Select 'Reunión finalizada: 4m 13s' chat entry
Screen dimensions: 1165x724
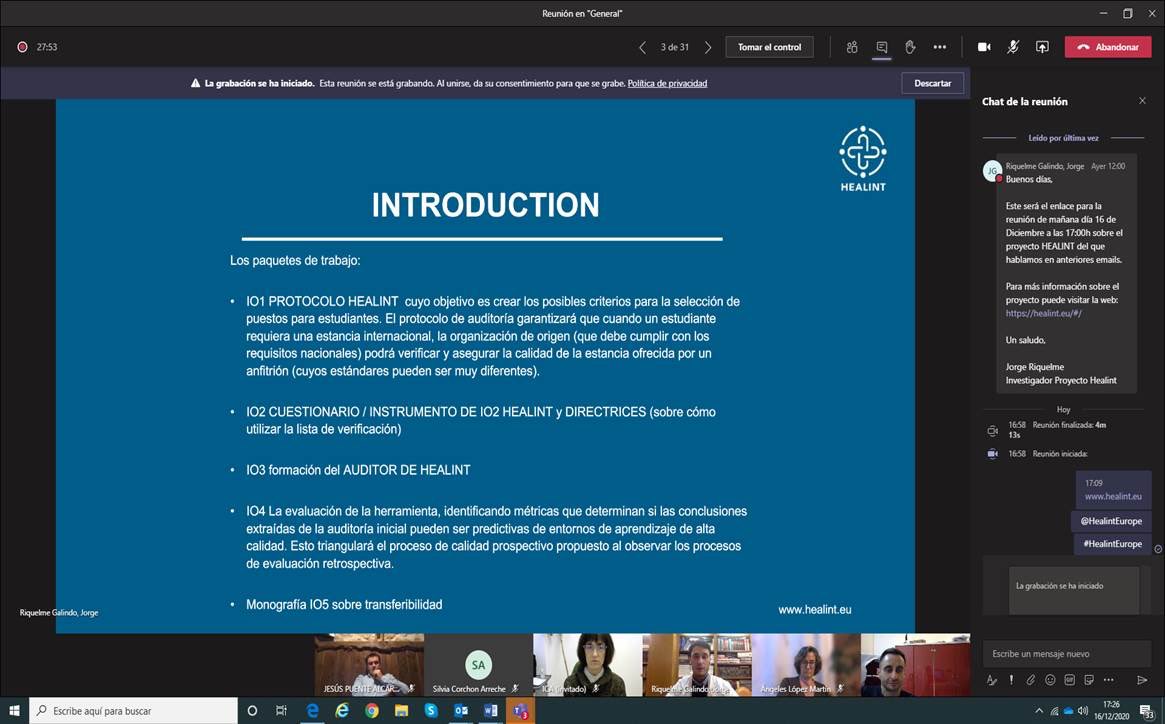(x=1057, y=430)
